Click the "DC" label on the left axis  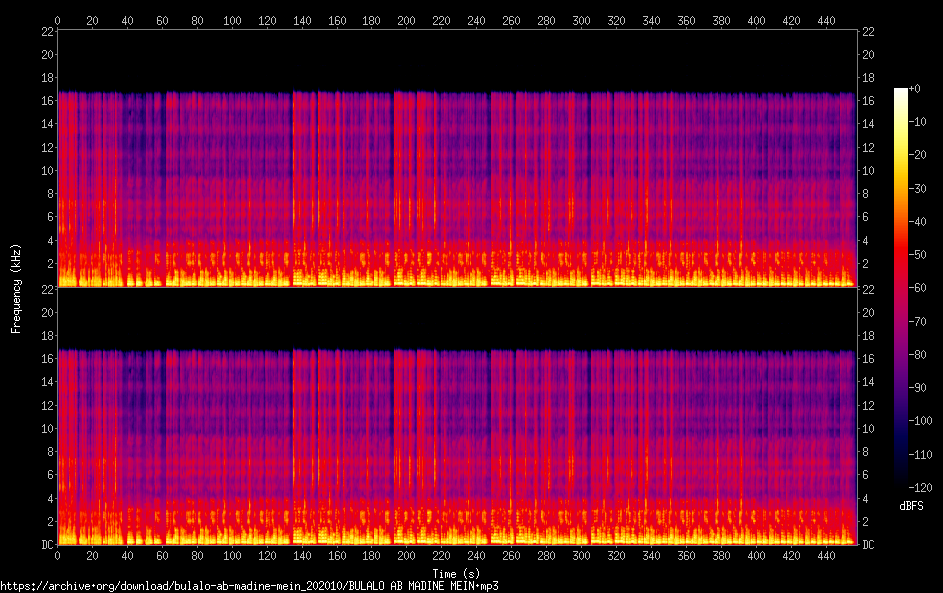(48, 544)
